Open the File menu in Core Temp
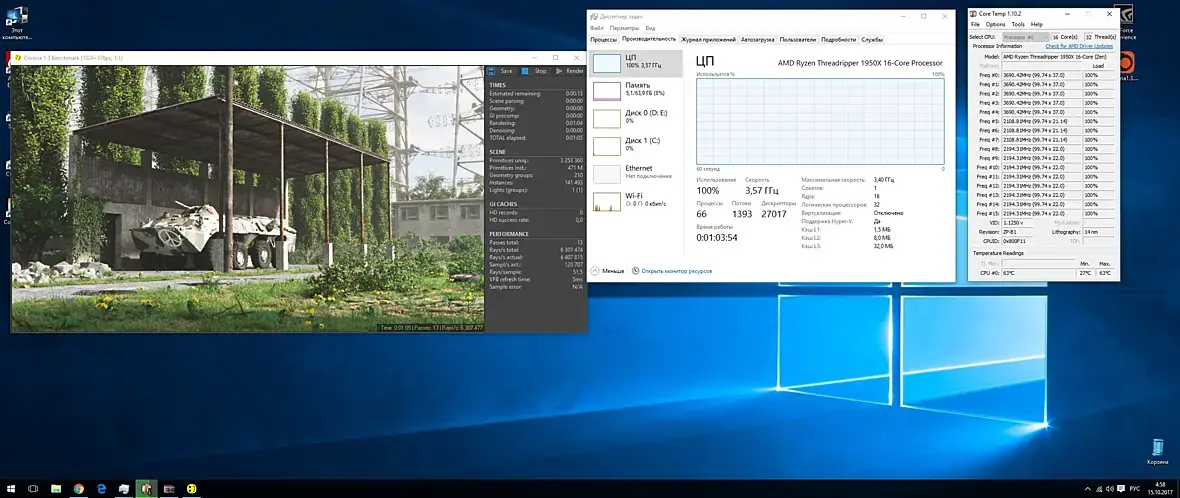Image resolution: width=1180 pixels, height=498 pixels. point(975,25)
